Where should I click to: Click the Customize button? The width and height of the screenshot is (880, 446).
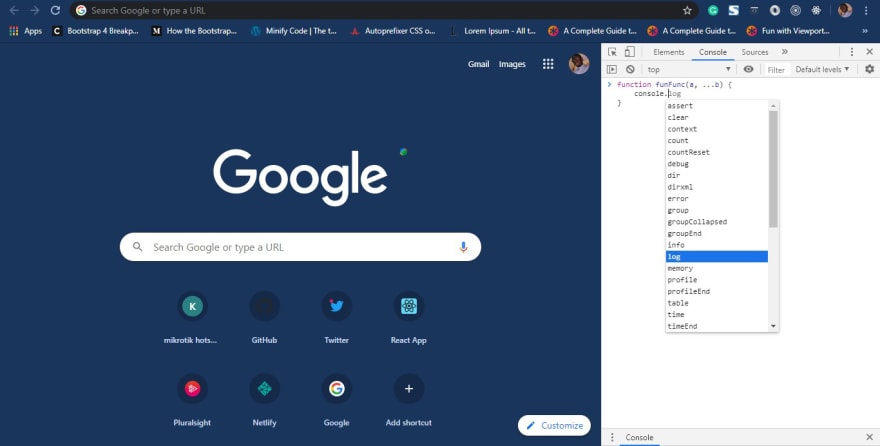554,425
